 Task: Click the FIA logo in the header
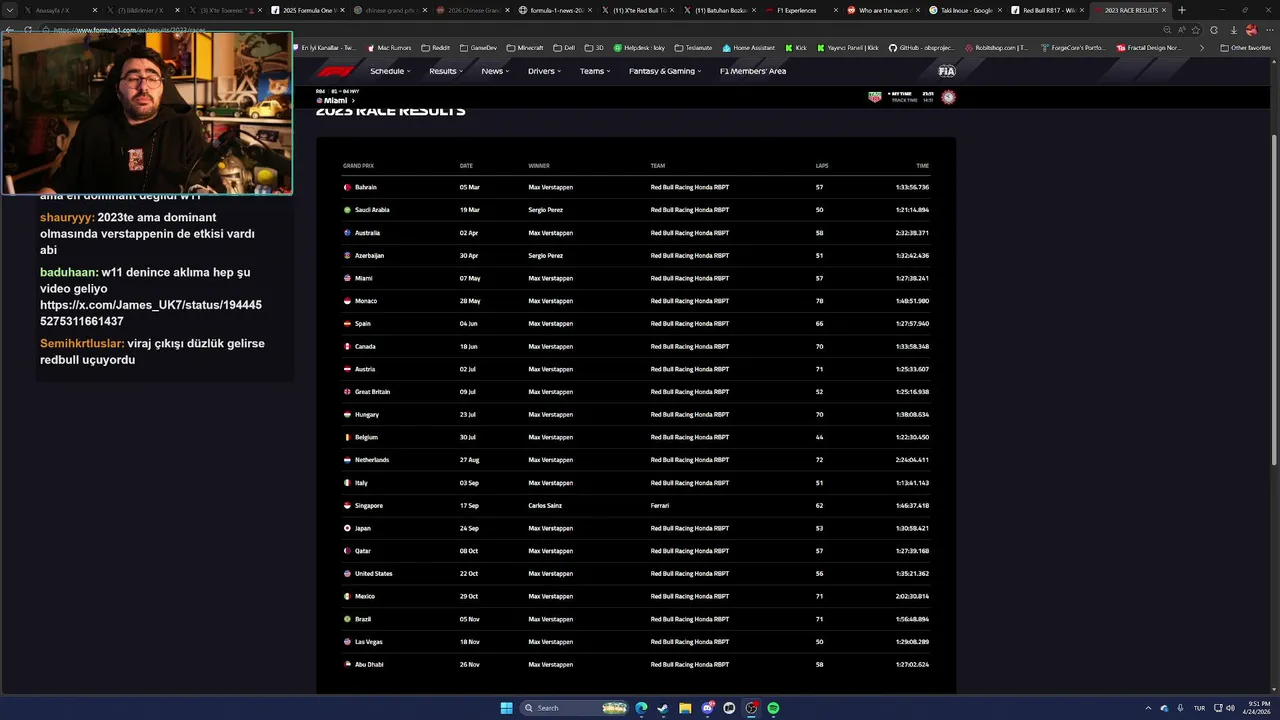point(946,71)
